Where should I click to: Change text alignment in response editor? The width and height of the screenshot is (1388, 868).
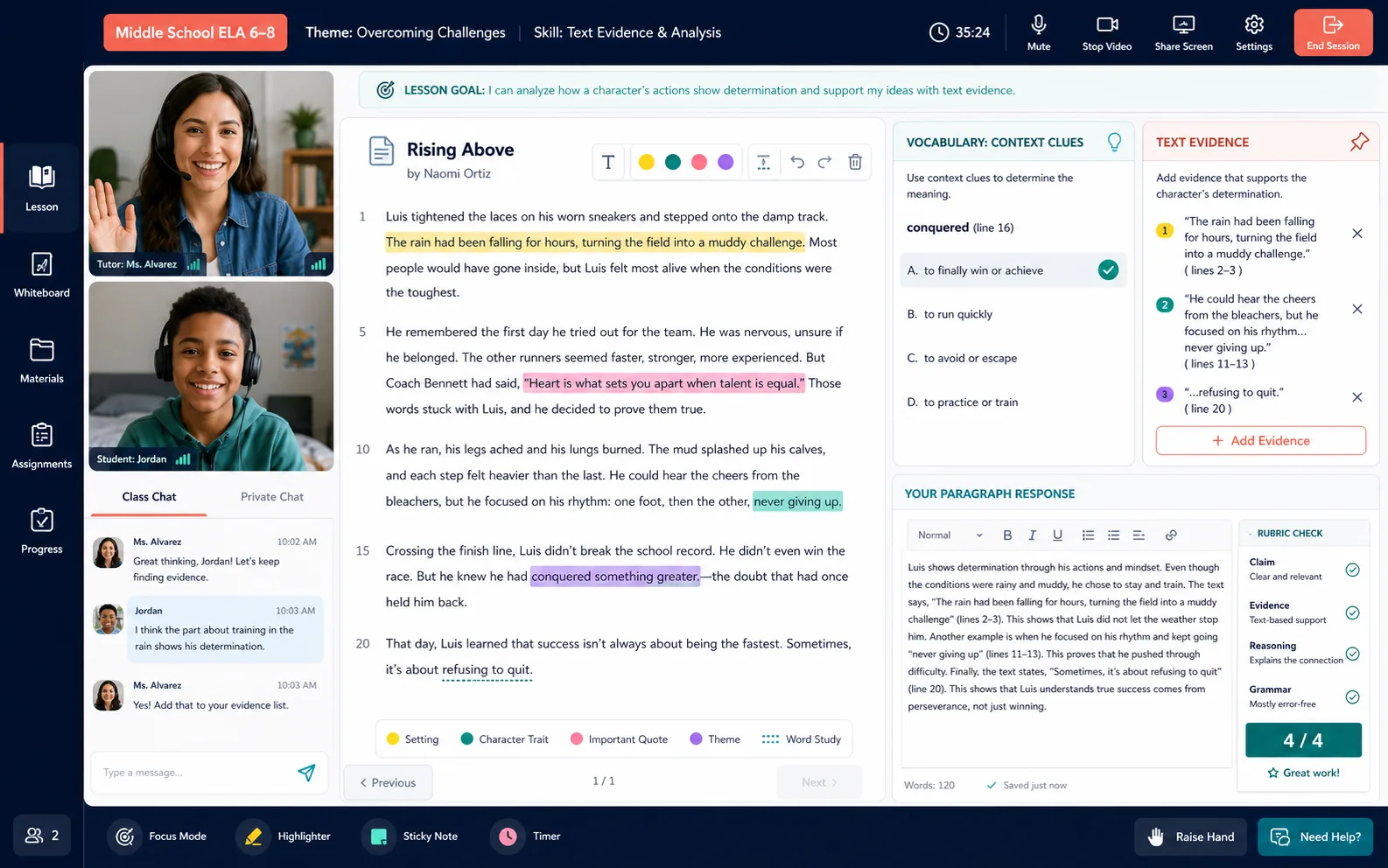(1139, 535)
